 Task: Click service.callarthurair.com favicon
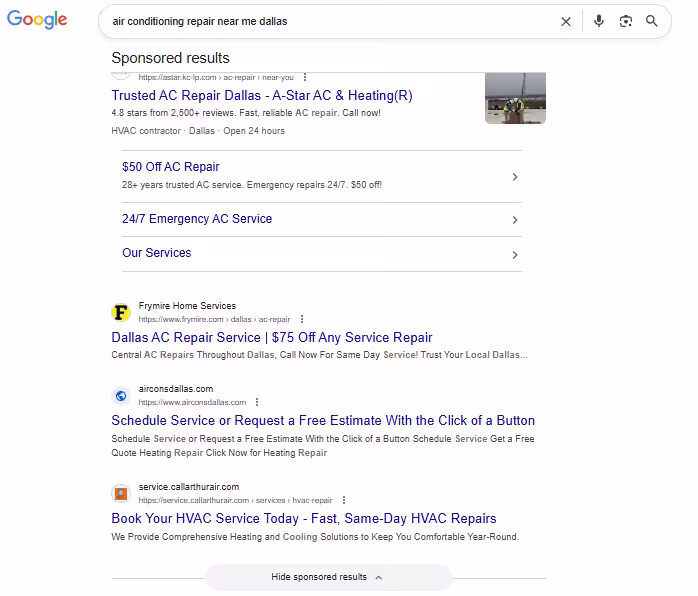tap(121, 494)
